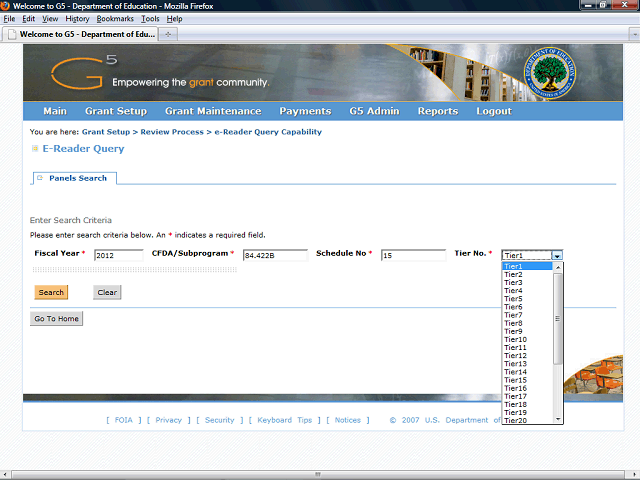Image resolution: width=640 pixels, height=480 pixels.
Task: Click the Department of Education seal logo
Action: tap(550, 73)
